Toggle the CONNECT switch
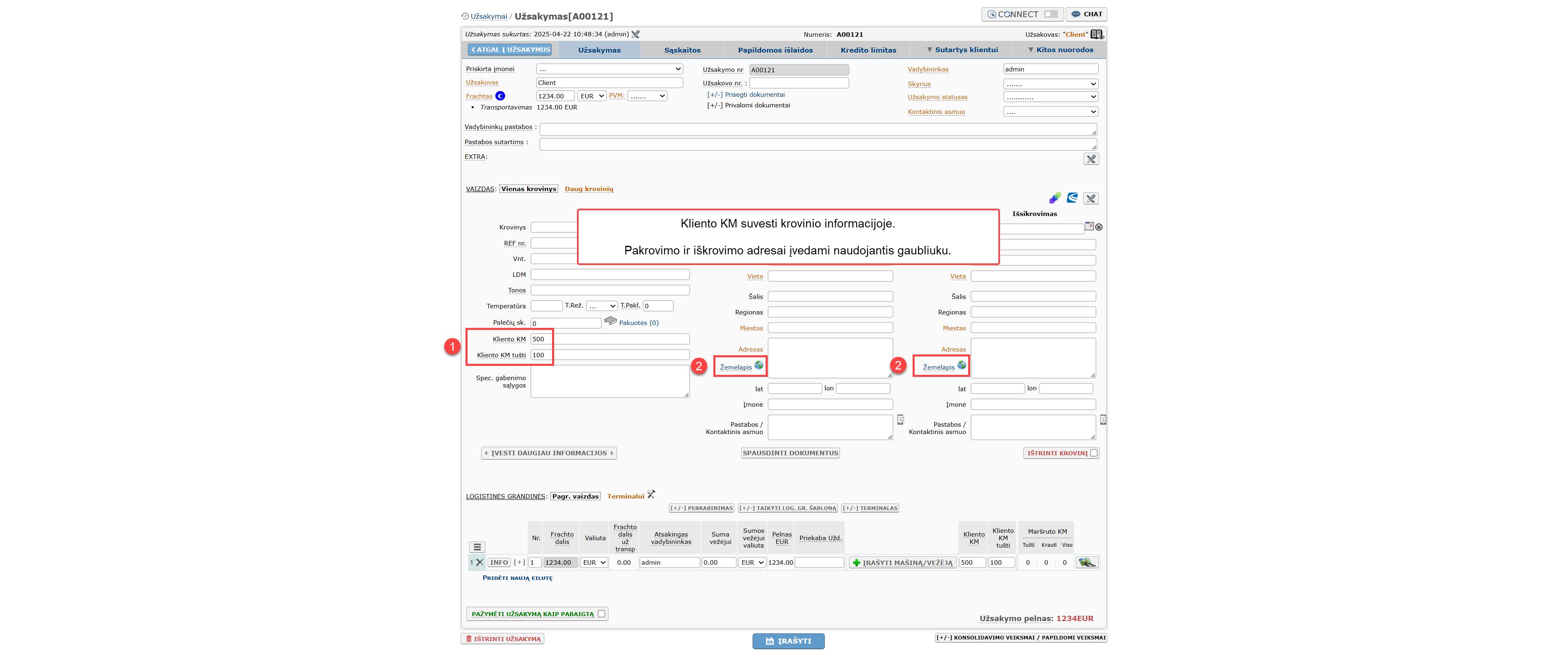 1051,15
